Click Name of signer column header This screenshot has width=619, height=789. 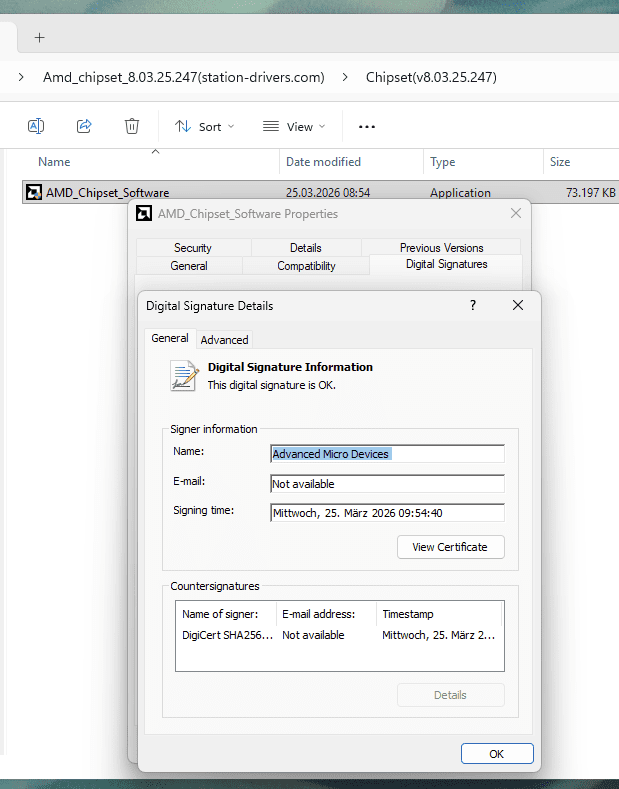tap(226, 614)
